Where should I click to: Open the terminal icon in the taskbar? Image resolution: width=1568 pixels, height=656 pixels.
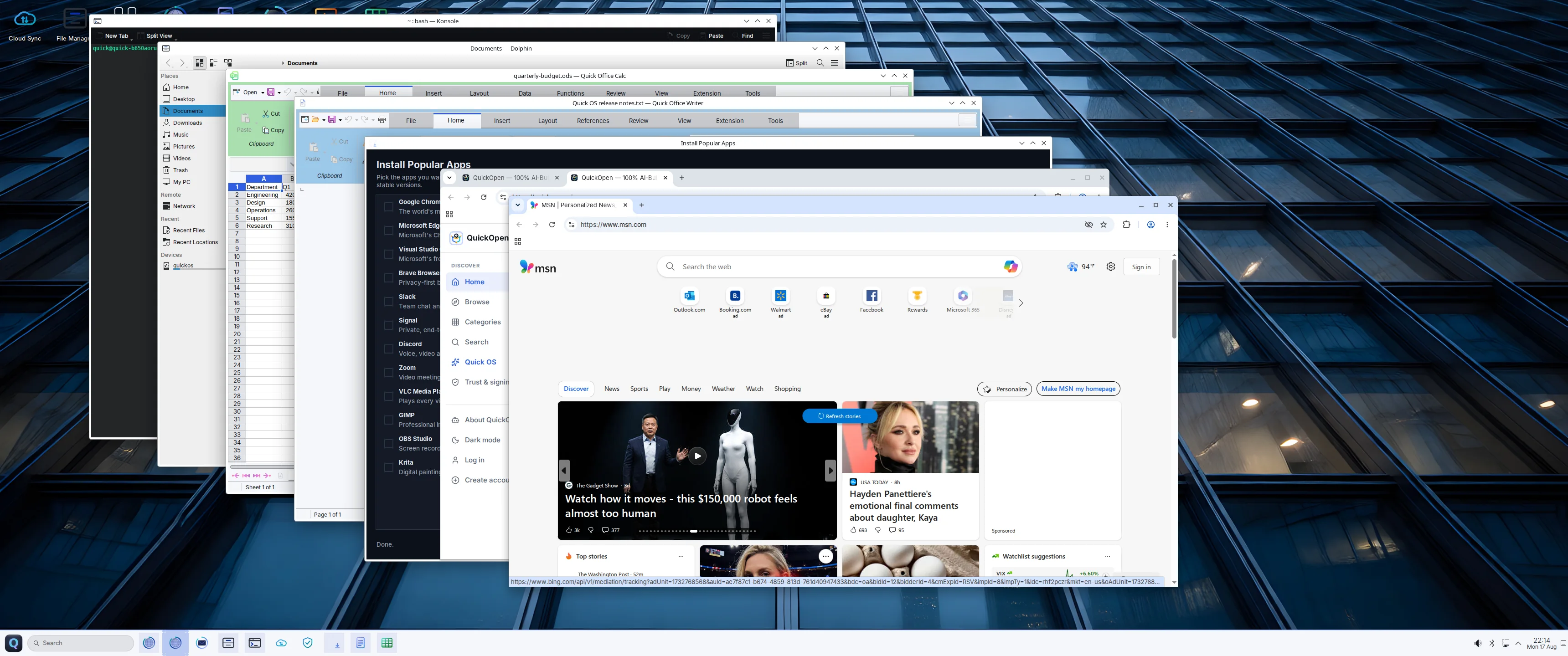255,643
